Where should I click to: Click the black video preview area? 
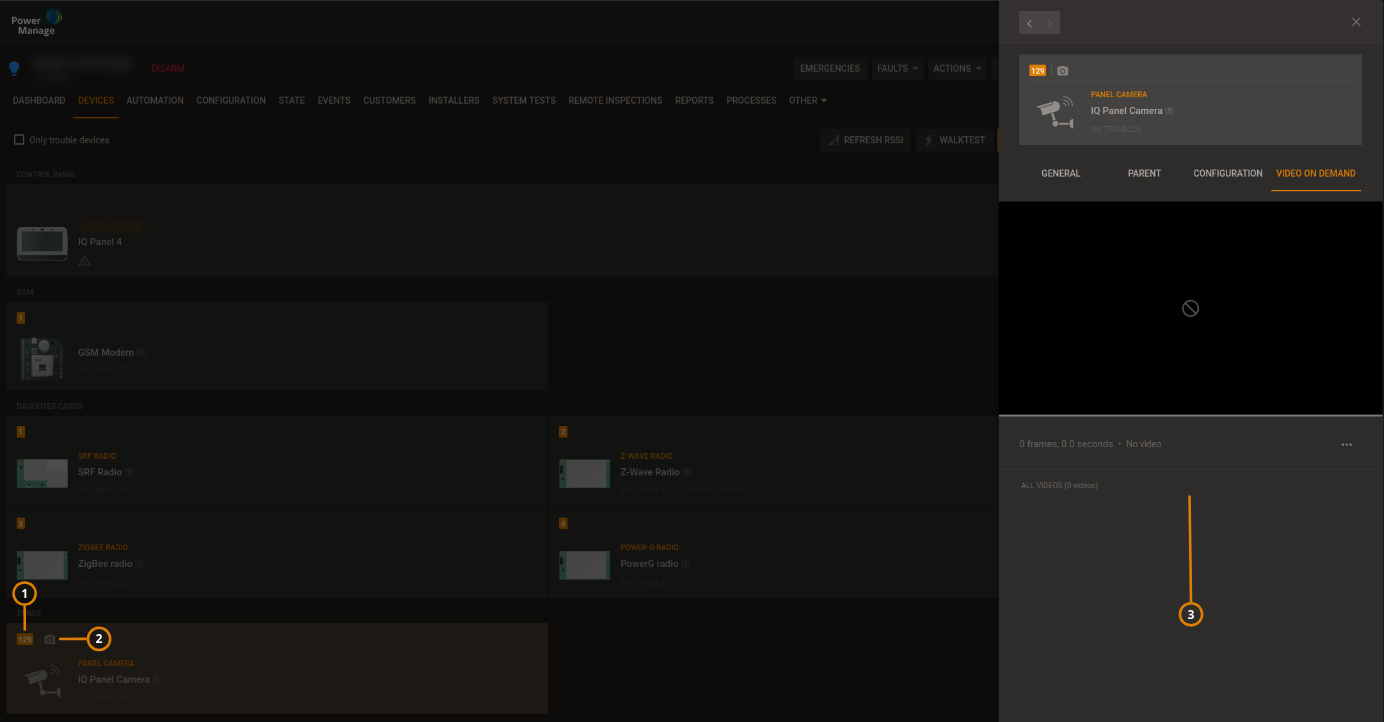[1190, 308]
